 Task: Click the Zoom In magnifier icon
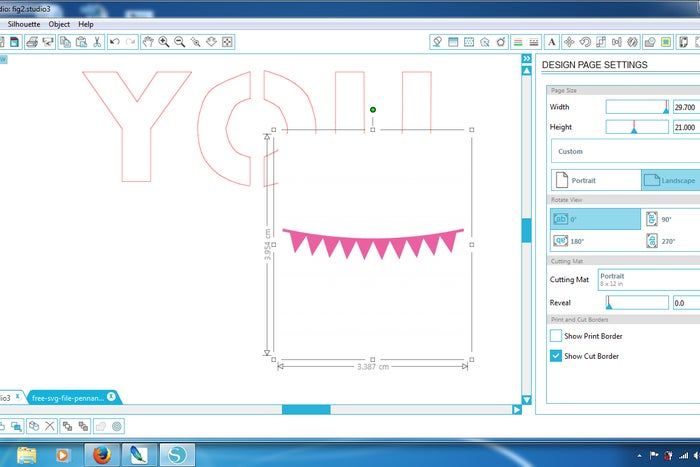[x=163, y=42]
